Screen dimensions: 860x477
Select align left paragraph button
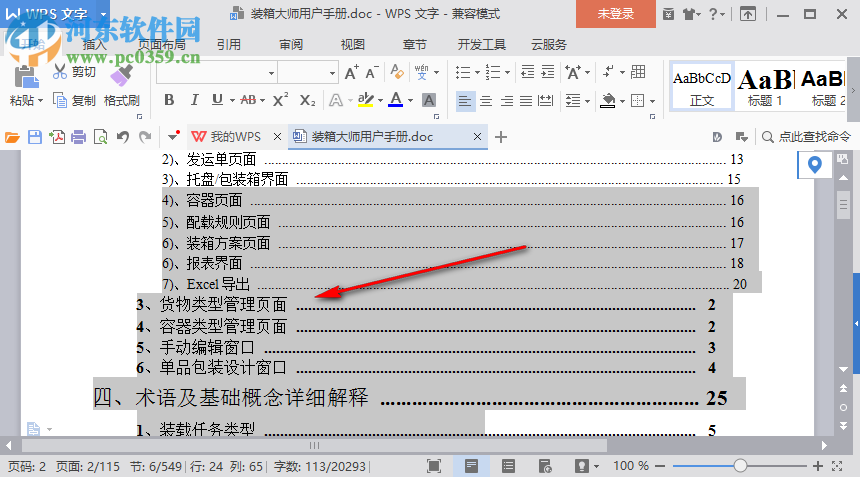(x=465, y=101)
